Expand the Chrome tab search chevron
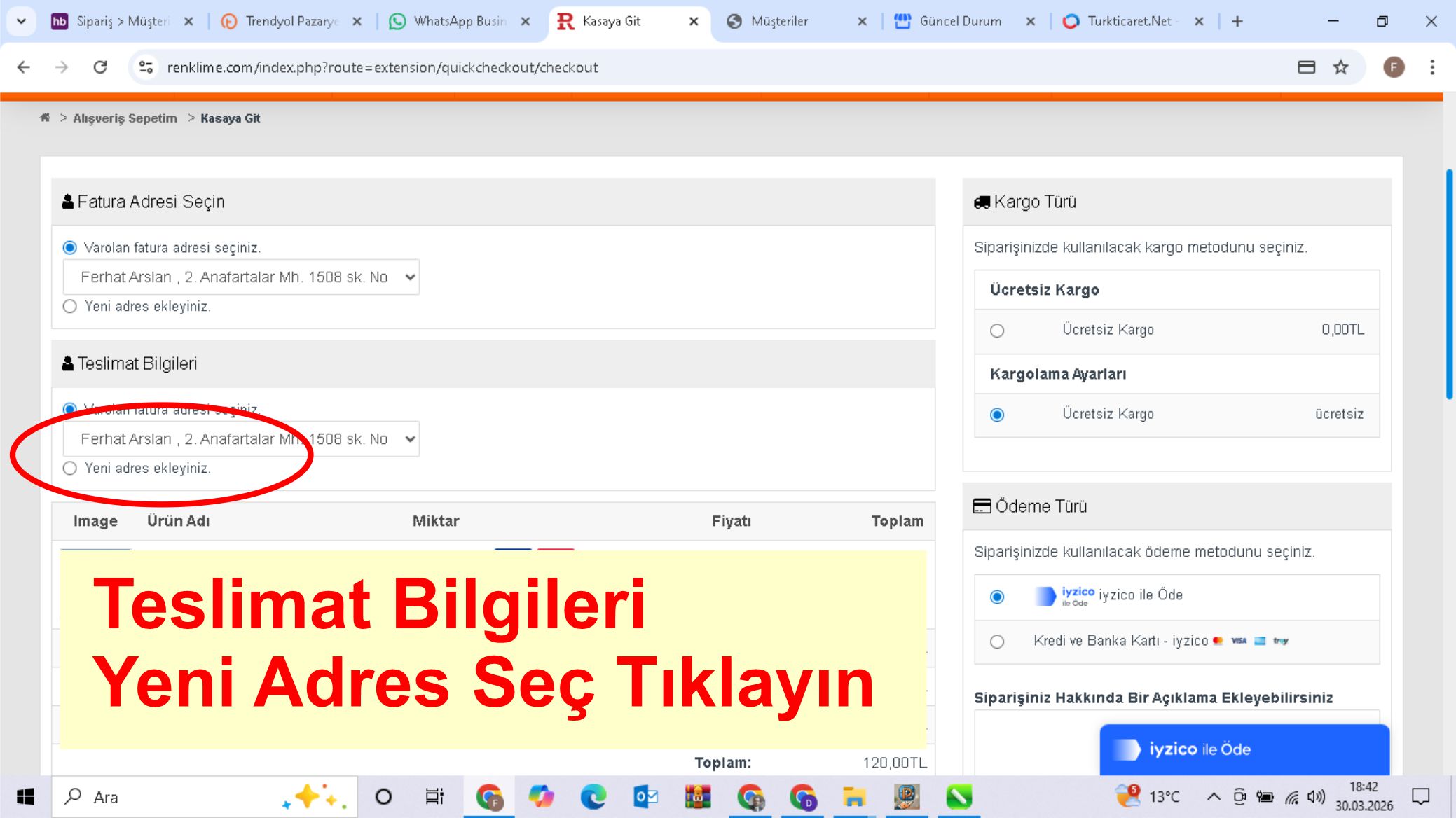1456x818 pixels. click(x=21, y=21)
